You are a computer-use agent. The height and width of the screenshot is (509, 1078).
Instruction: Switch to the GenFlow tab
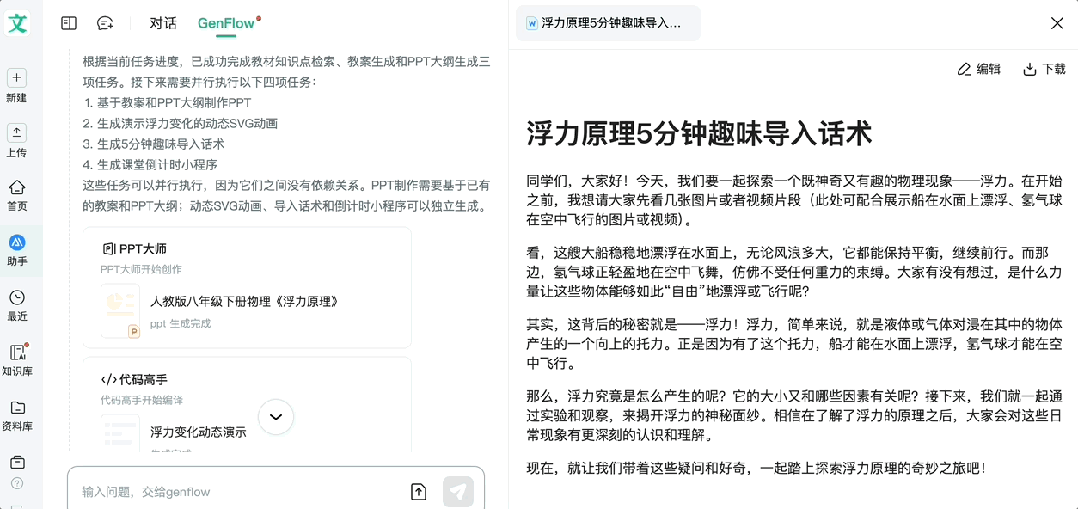[226, 23]
